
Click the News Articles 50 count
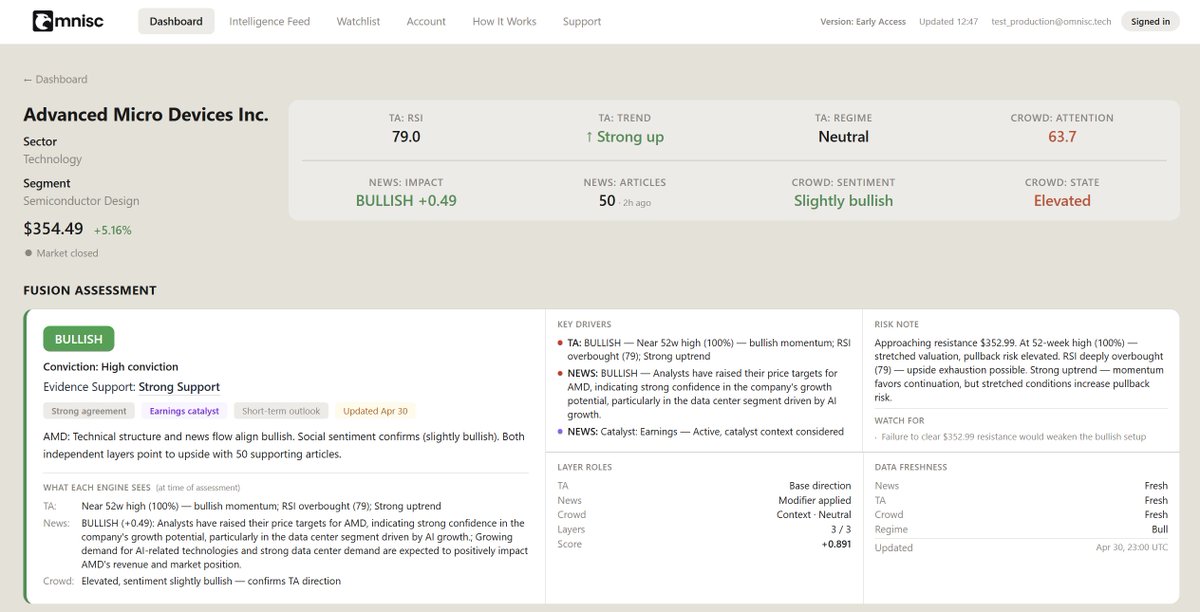pyautogui.click(x=606, y=200)
